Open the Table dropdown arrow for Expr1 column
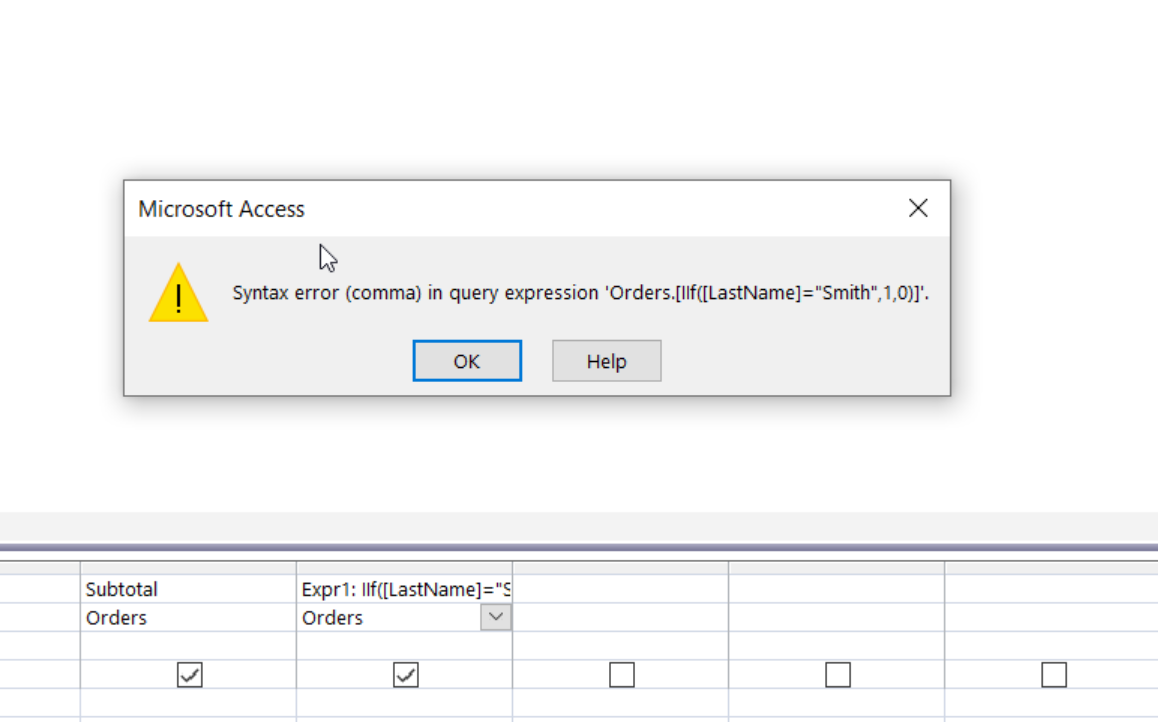This screenshot has width=1158, height=722. (x=496, y=617)
